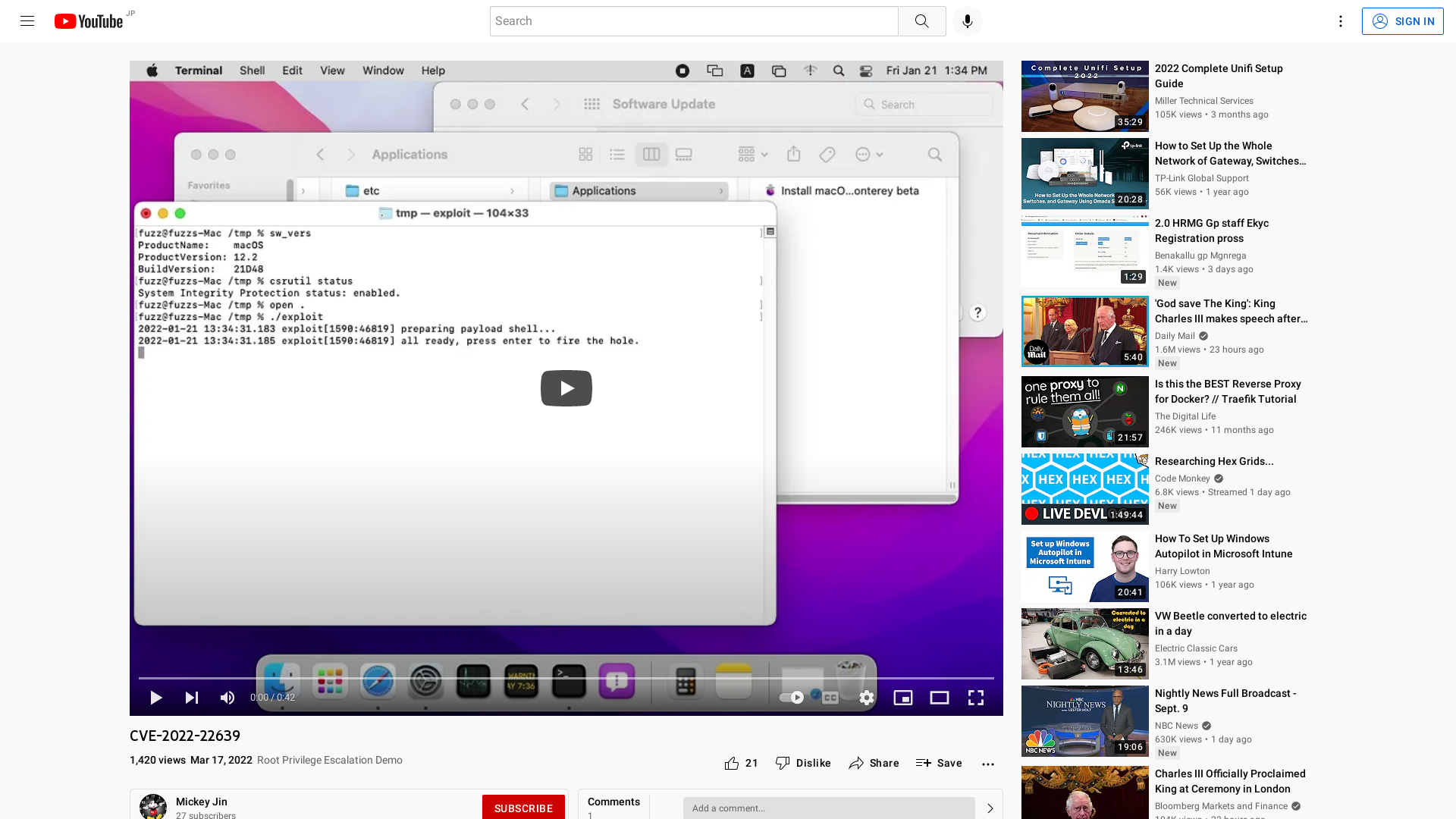Enter full screen mode
The image size is (1456, 819).
click(x=976, y=698)
